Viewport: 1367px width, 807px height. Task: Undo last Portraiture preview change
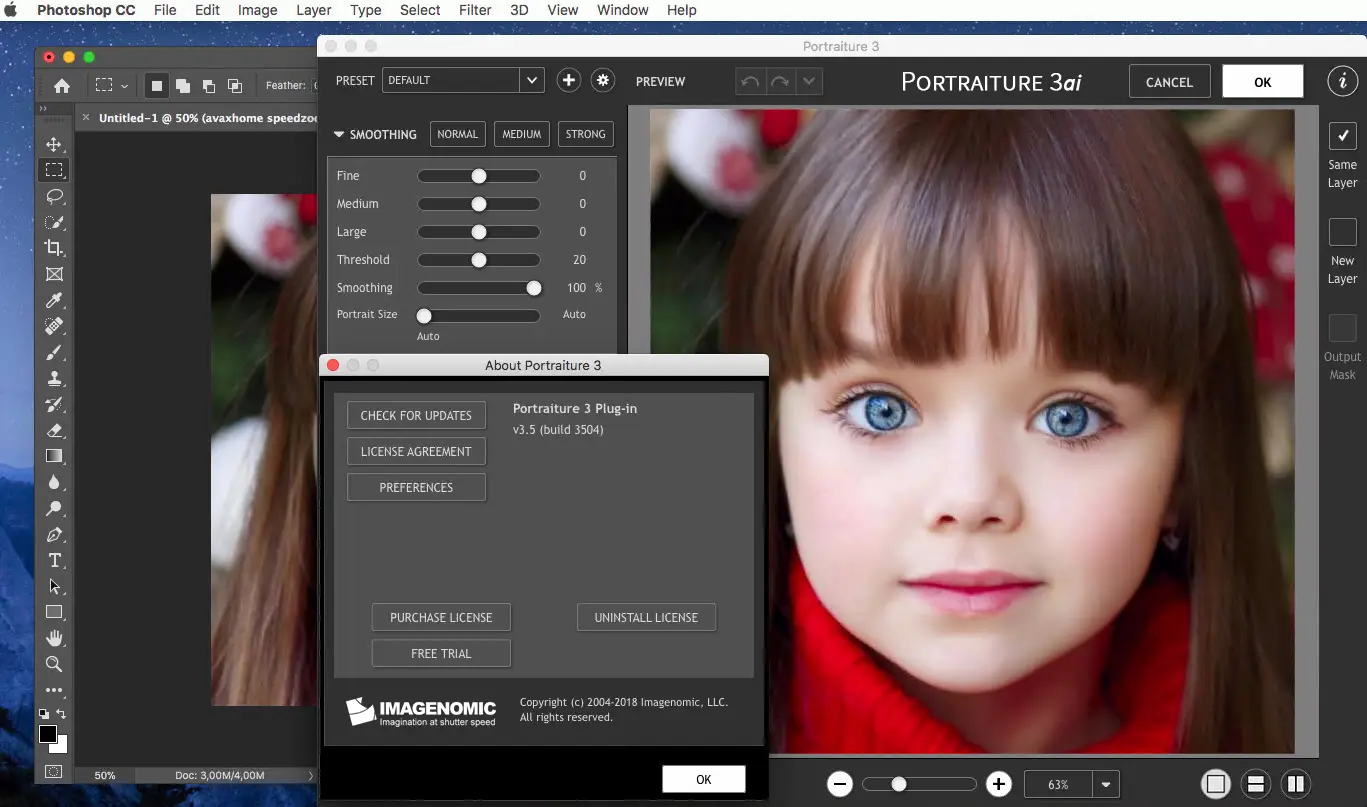[x=749, y=82]
